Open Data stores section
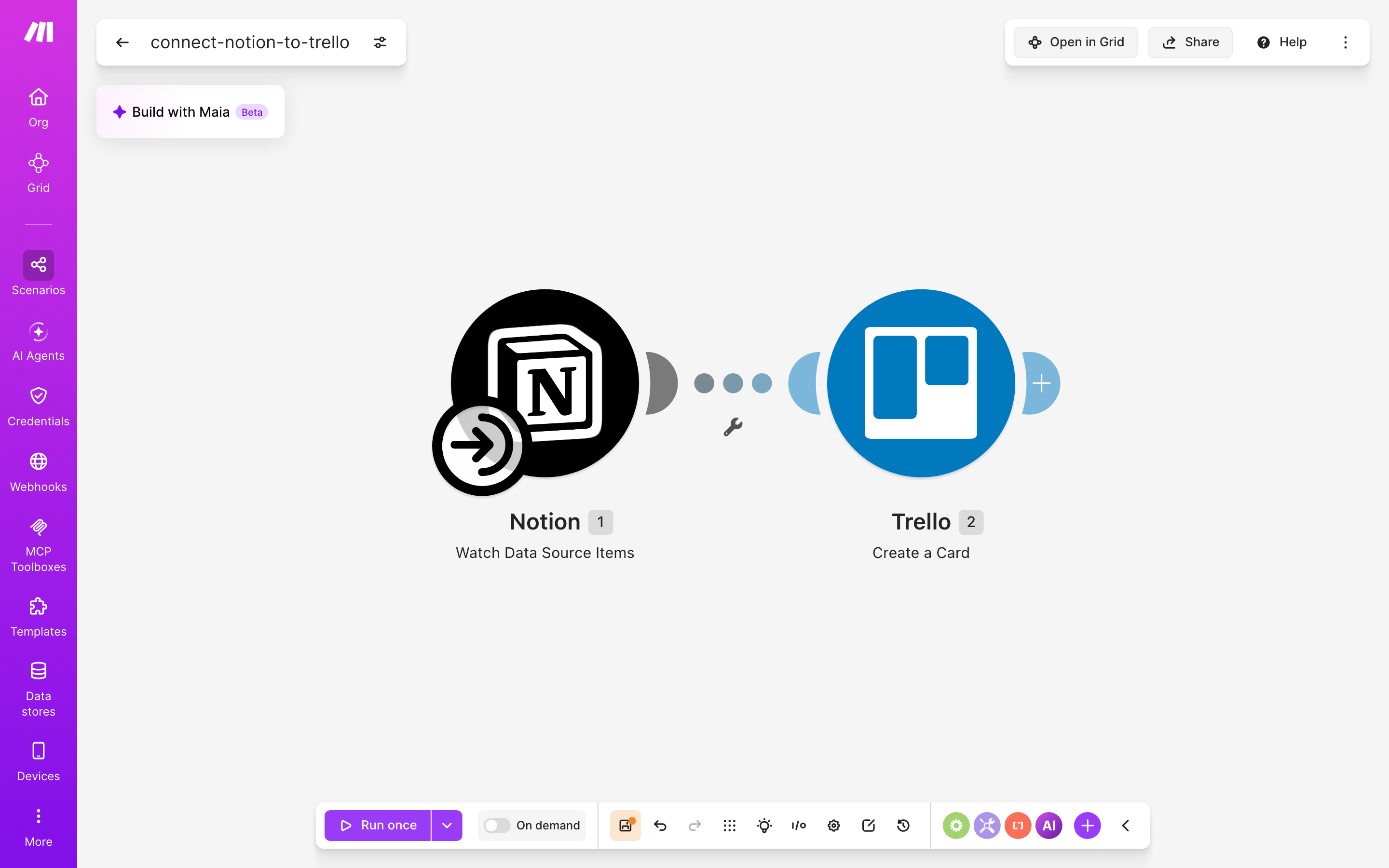Viewport: 1389px width, 868px height. pyautogui.click(x=39, y=690)
